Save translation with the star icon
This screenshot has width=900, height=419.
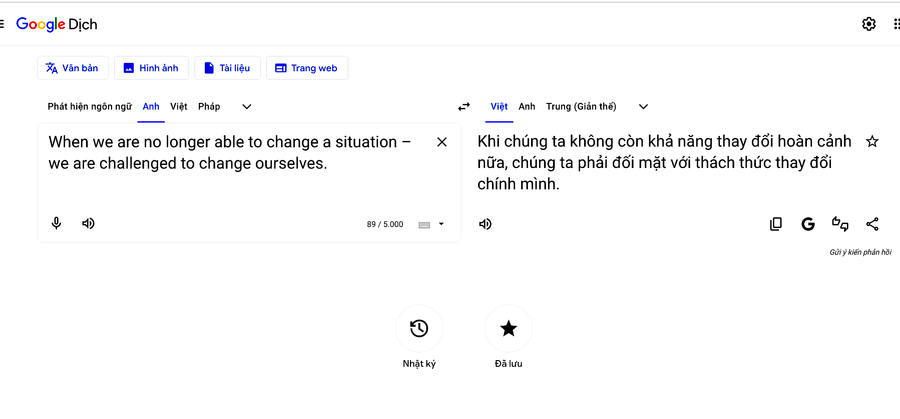[872, 142]
